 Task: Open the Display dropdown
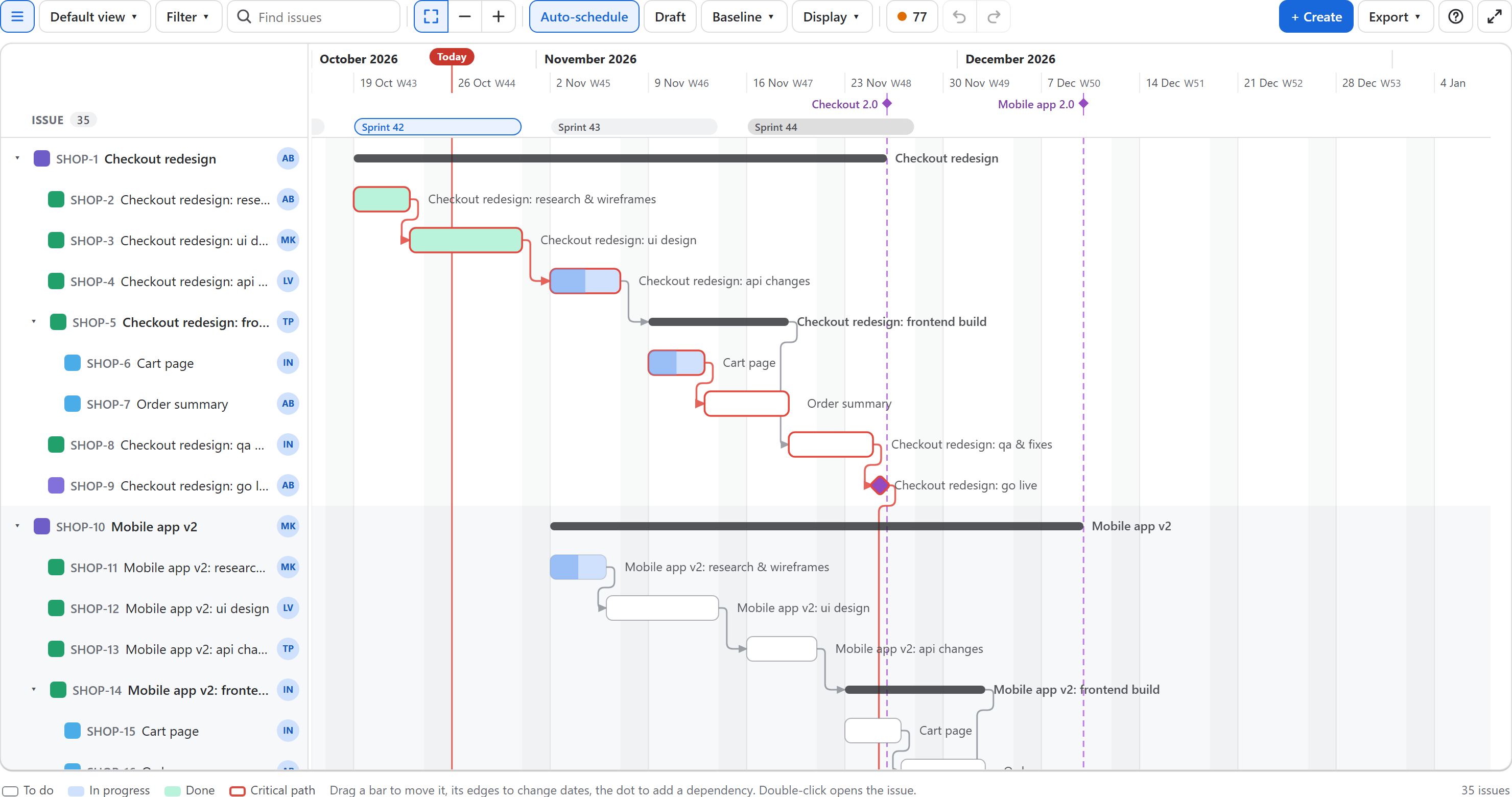tap(832, 16)
